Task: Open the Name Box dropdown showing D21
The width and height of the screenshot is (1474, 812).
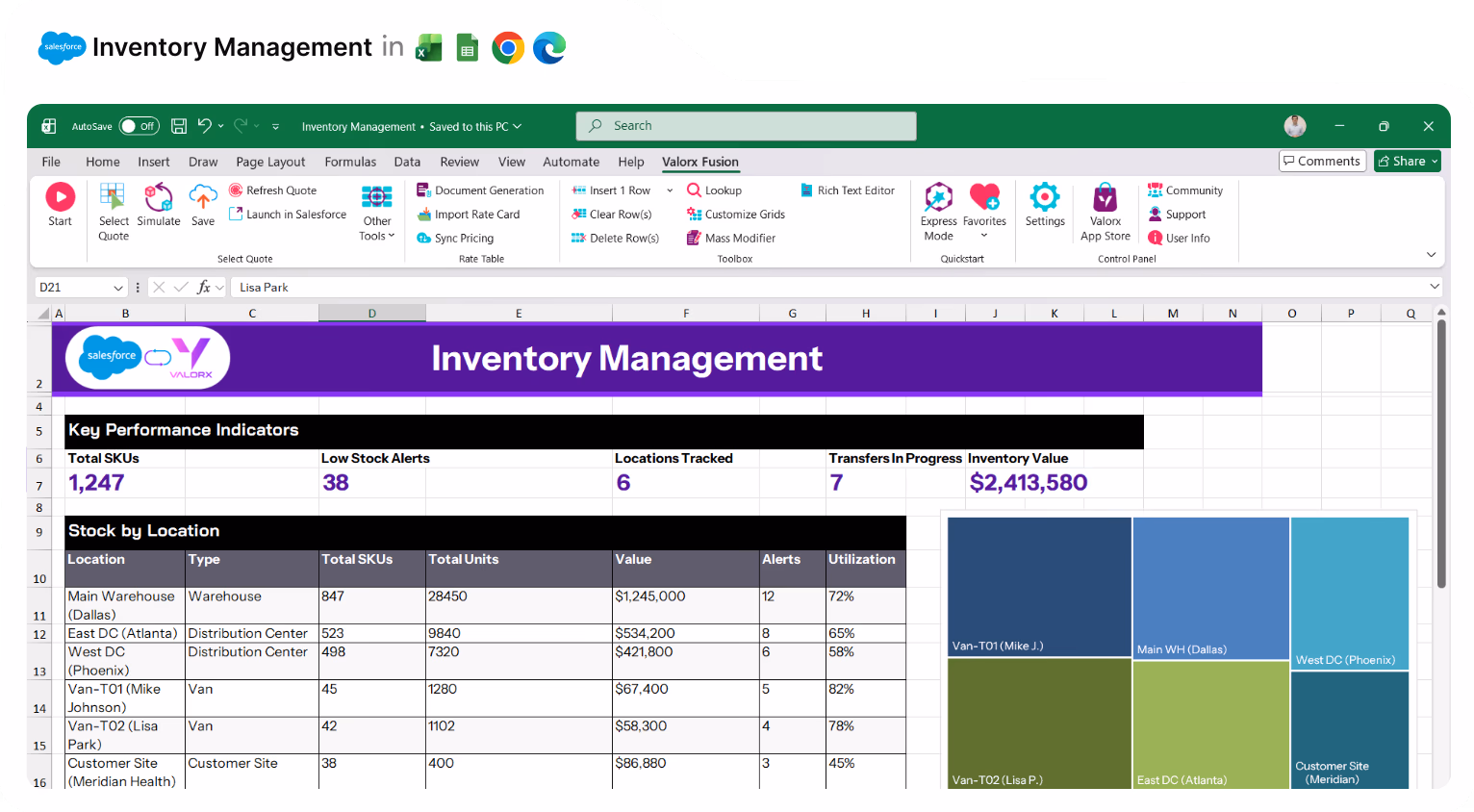Action: [x=118, y=287]
